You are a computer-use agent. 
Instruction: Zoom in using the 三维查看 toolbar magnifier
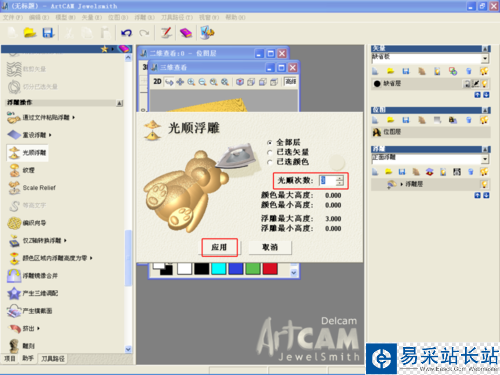click(191, 82)
